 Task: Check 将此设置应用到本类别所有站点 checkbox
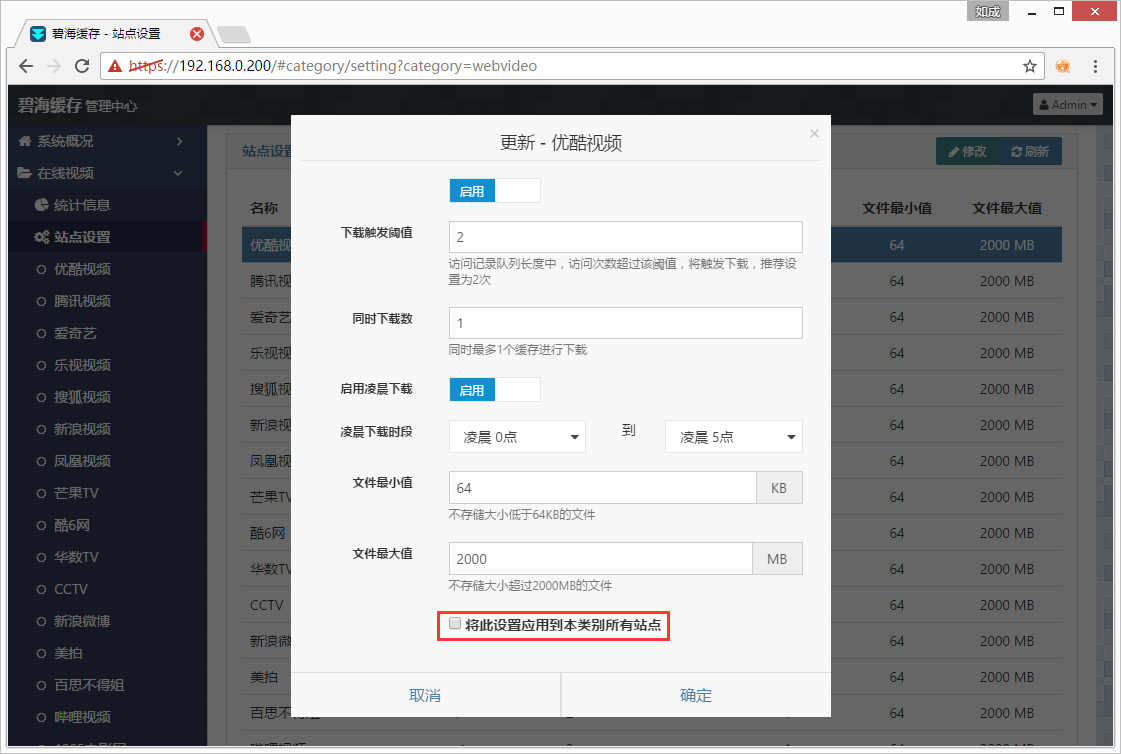click(x=456, y=624)
